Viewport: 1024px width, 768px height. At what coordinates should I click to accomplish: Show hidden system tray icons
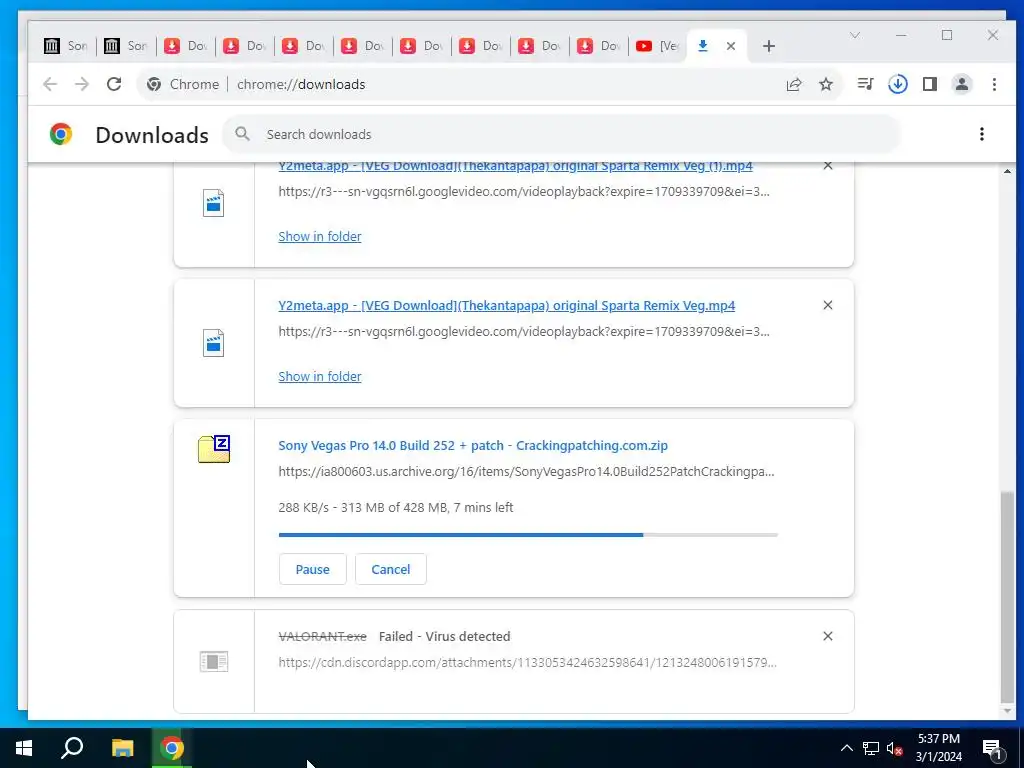[846, 748]
